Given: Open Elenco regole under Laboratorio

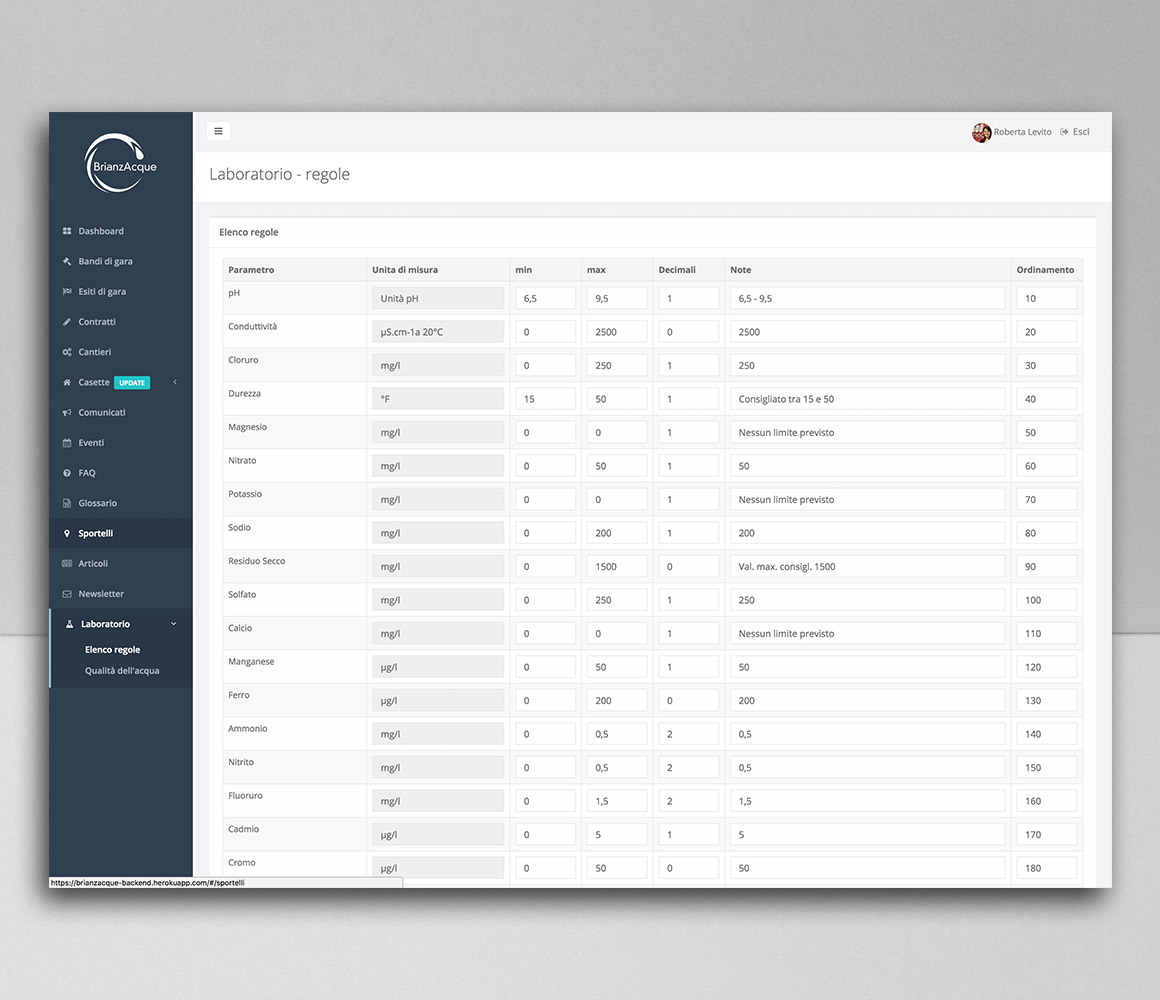Looking at the screenshot, I should (x=113, y=649).
